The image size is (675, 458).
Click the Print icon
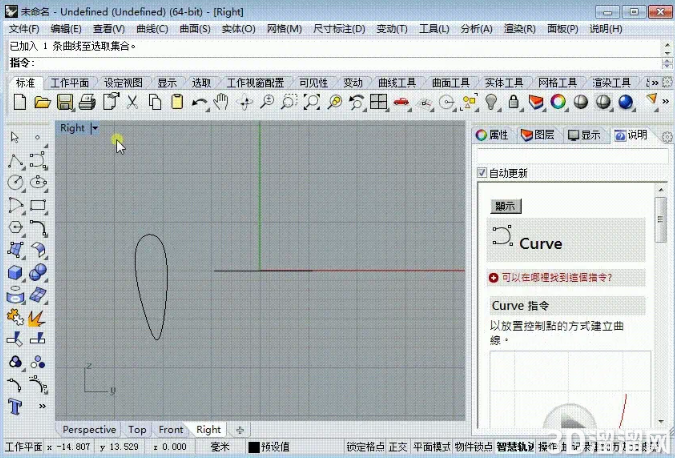pyautogui.click(x=87, y=102)
